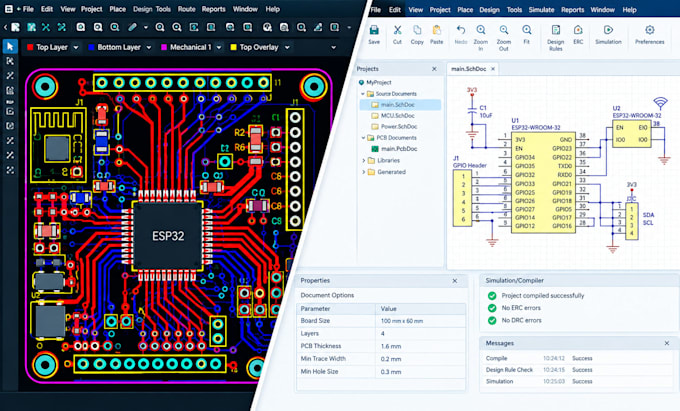Screen dimensions: 680x411
Task: Open Design Rules from the toolbar
Action: [x=556, y=30]
